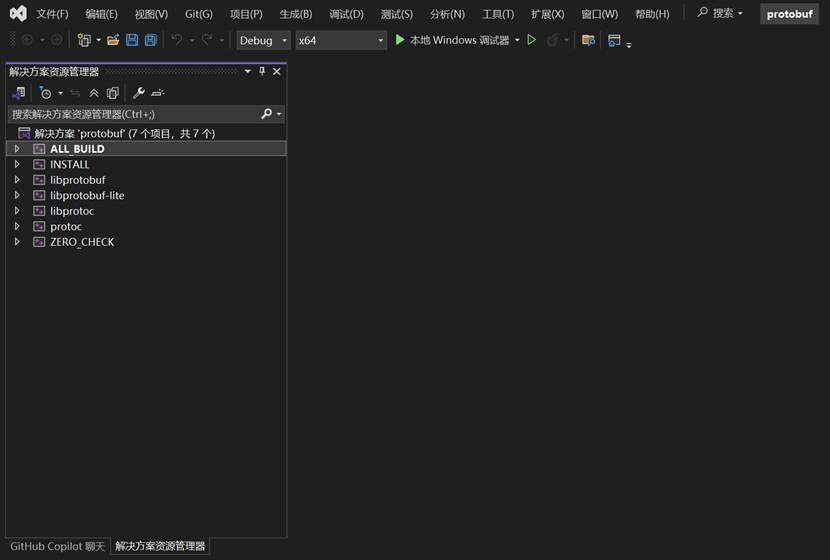
Task: Open the 编辑(E) menu
Action: pyautogui.click(x=101, y=14)
